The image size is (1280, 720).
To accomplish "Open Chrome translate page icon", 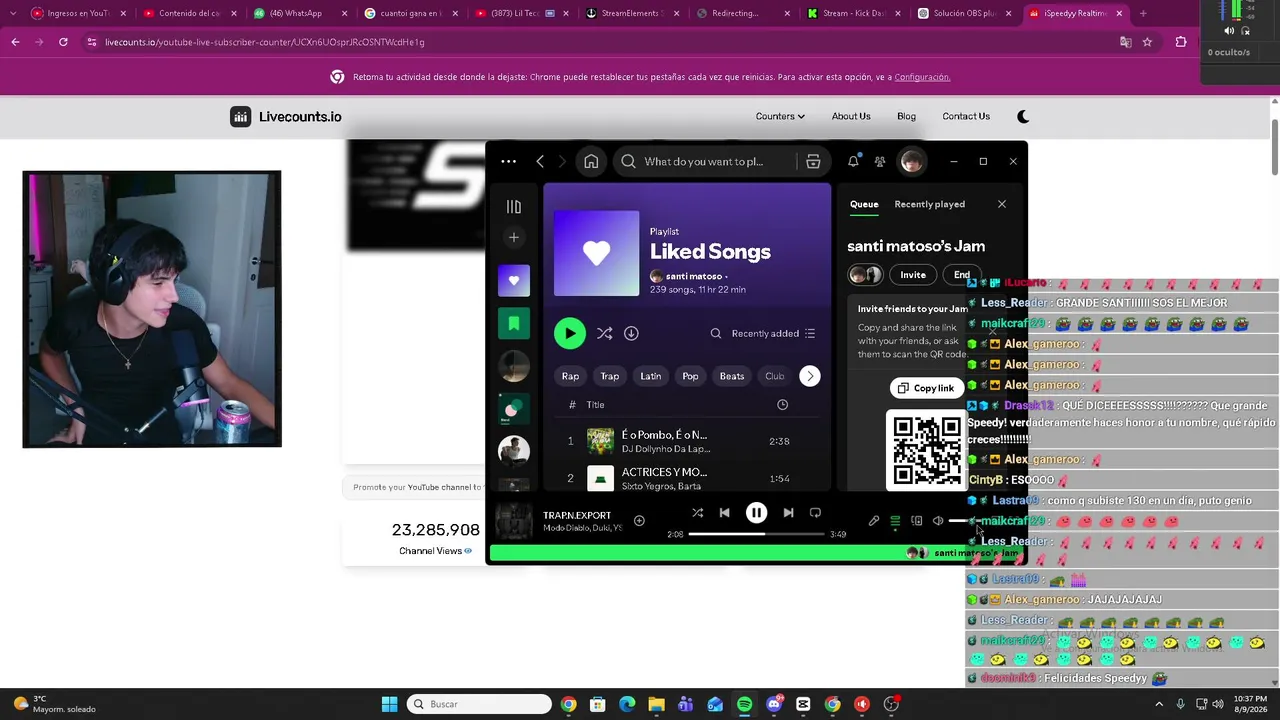I will click(x=1125, y=42).
